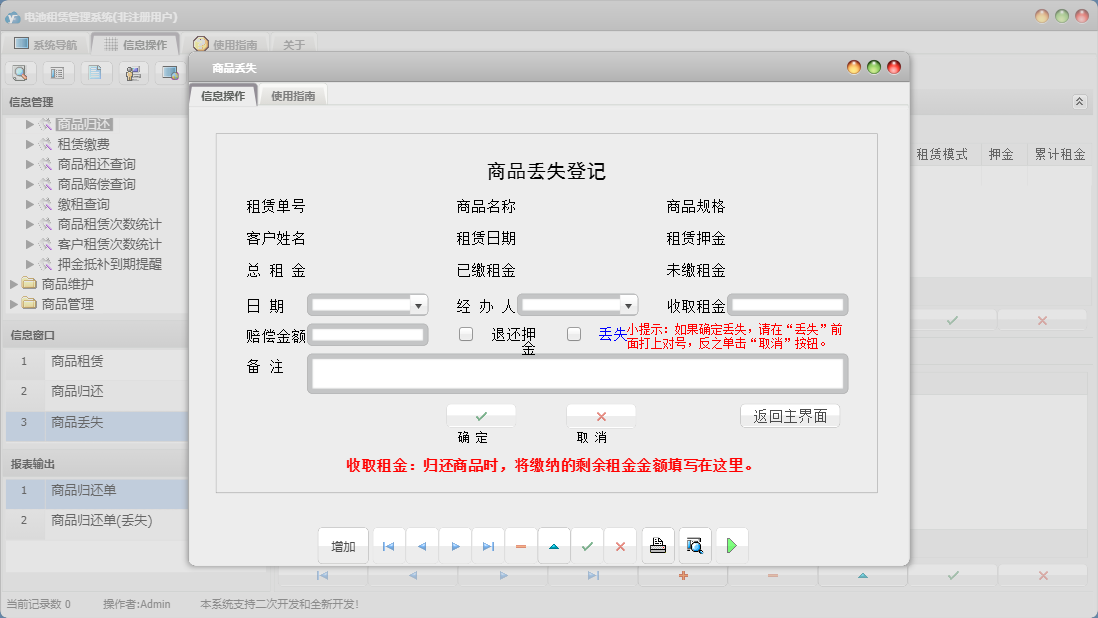Click the document icon on the toolbar
The height and width of the screenshot is (618, 1098).
95,72
